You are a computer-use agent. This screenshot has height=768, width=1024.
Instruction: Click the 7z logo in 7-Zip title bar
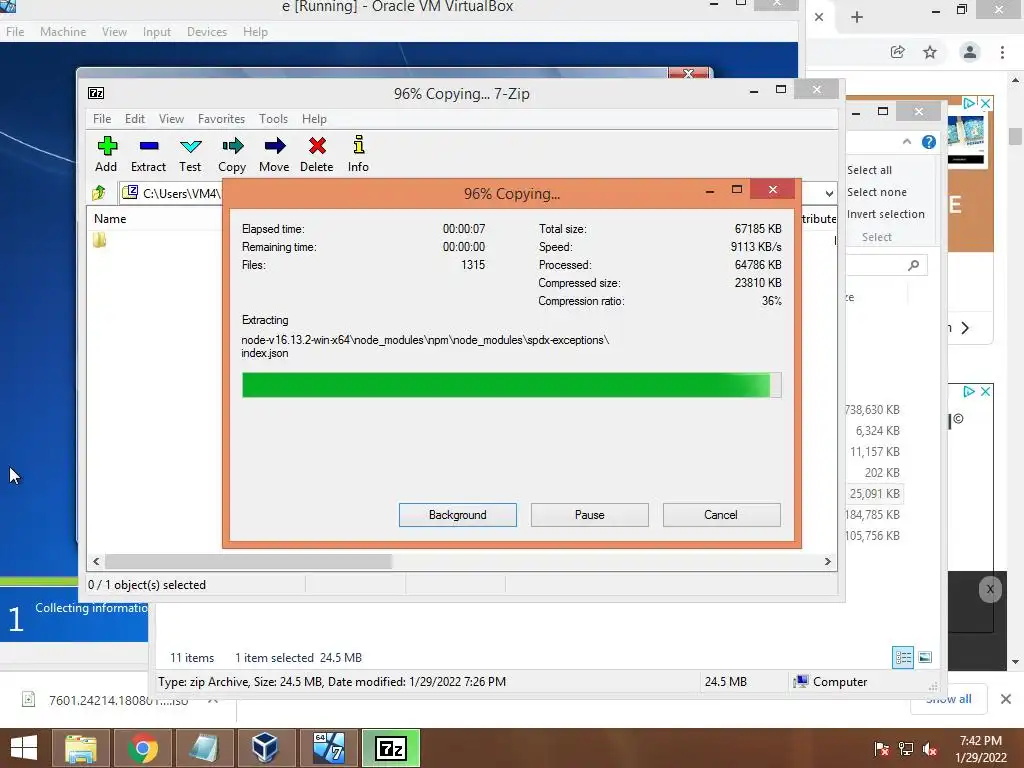tap(96, 93)
